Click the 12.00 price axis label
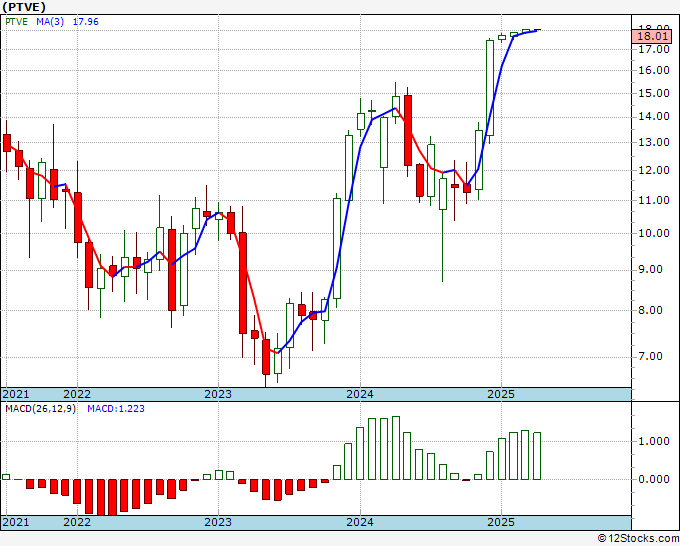 [x=654, y=170]
